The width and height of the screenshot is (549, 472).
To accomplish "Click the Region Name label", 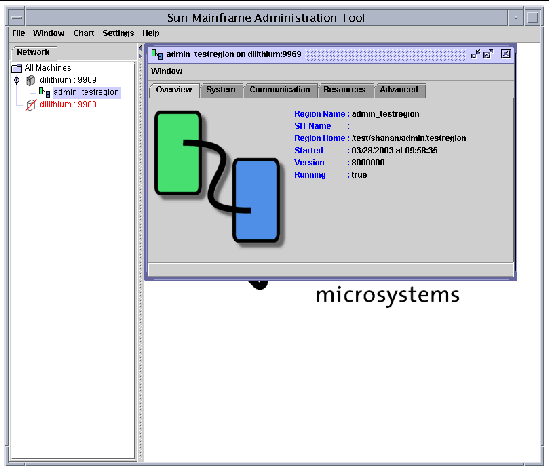I will coord(320,114).
